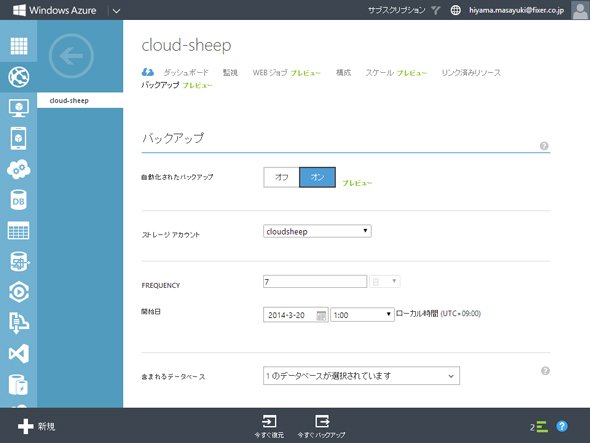Open Cloud Services gear-cloud icon
This screenshot has width=590, height=443.
pyautogui.click(x=18, y=169)
